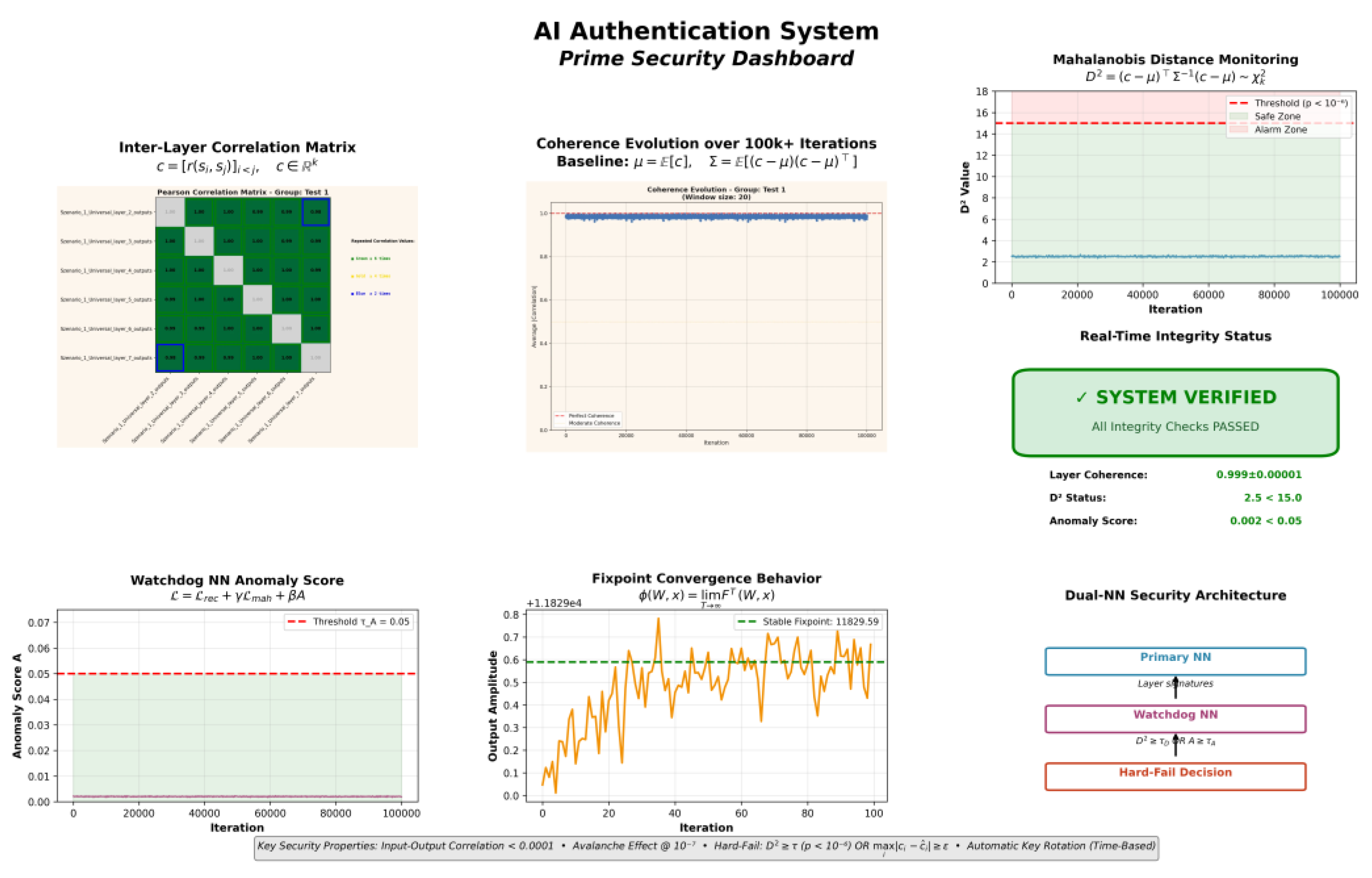1372x878 pixels.
Task: Click the Safe Zone legend swatch
Action: coord(1239,116)
